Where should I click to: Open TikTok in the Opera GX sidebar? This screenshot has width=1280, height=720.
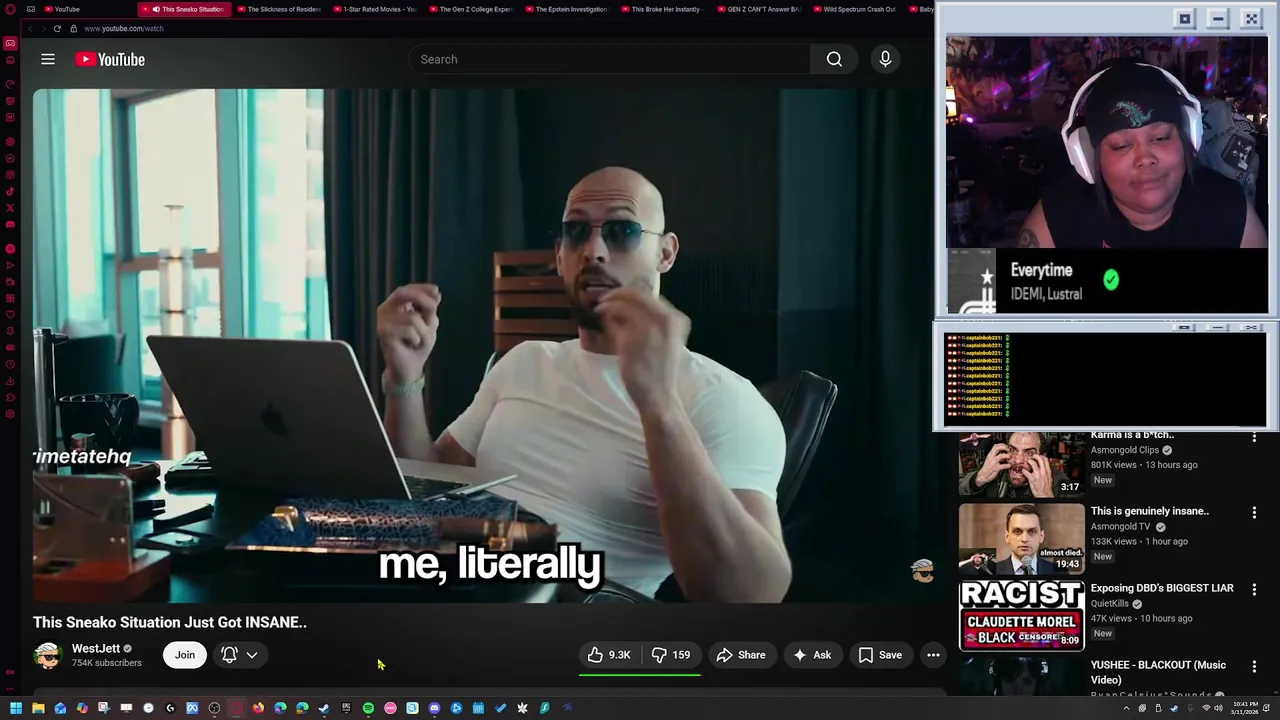pos(10,191)
